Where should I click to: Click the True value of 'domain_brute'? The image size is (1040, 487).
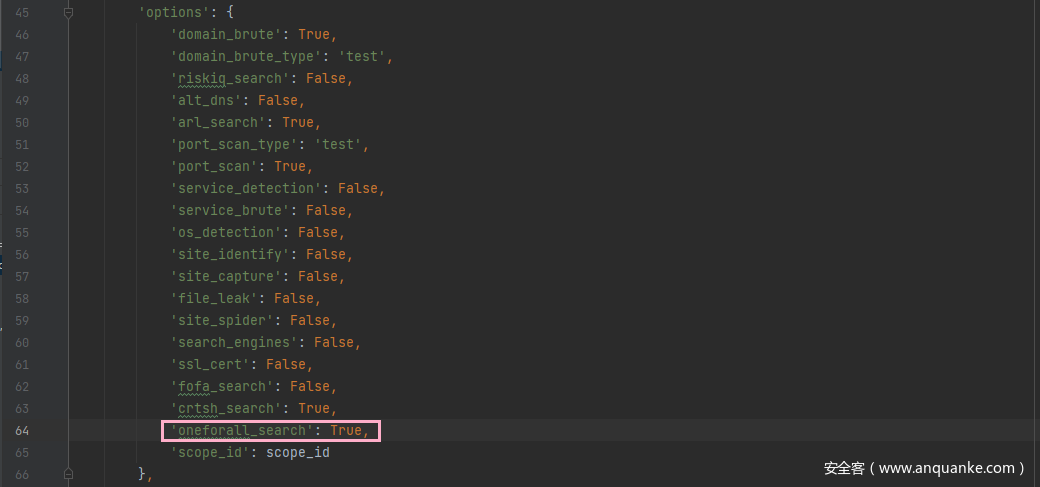[x=314, y=34]
